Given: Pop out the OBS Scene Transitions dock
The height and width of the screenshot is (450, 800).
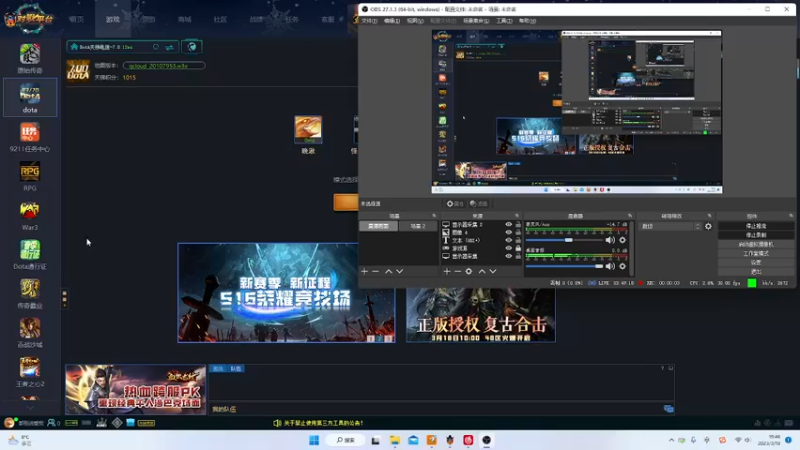Looking at the screenshot, I should pyautogui.click(x=709, y=216).
